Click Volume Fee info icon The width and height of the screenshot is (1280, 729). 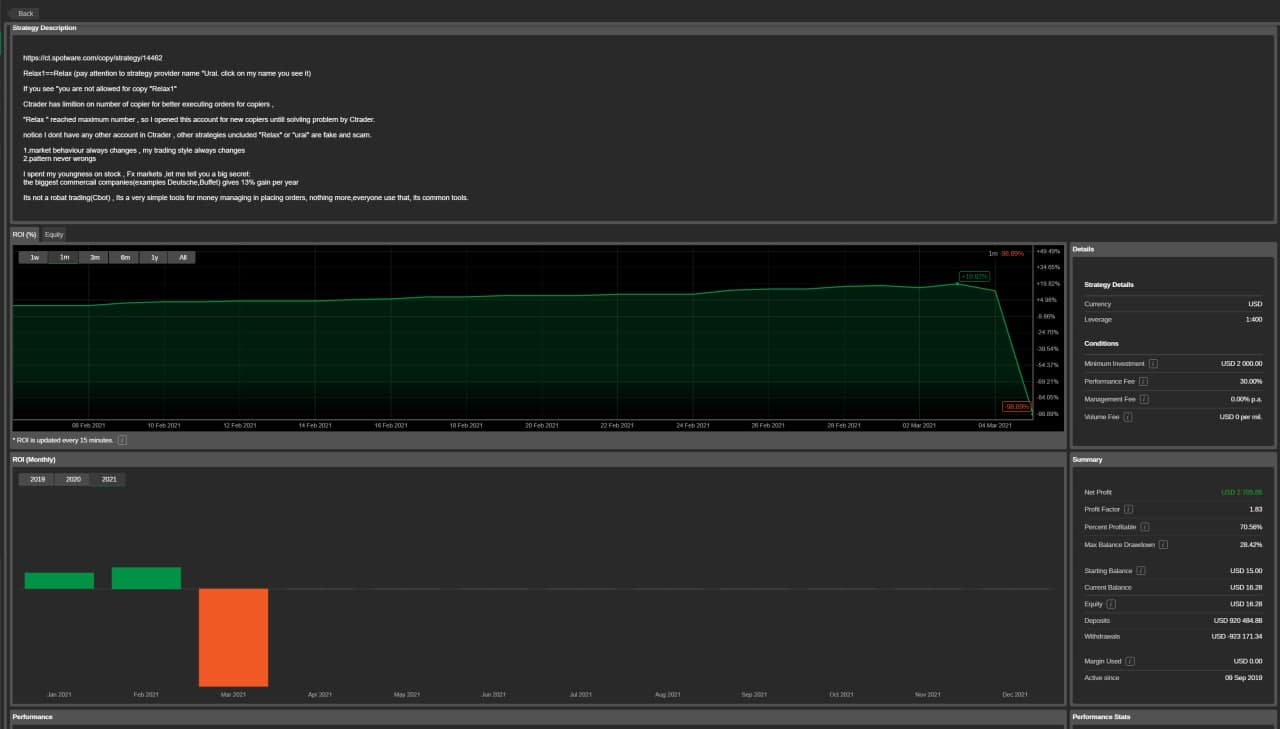click(1127, 417)
